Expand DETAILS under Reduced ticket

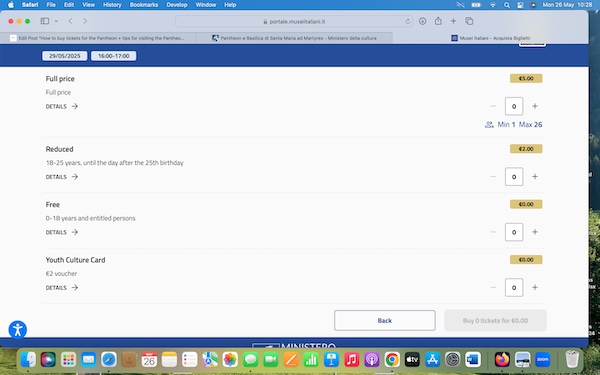[62, 177]
